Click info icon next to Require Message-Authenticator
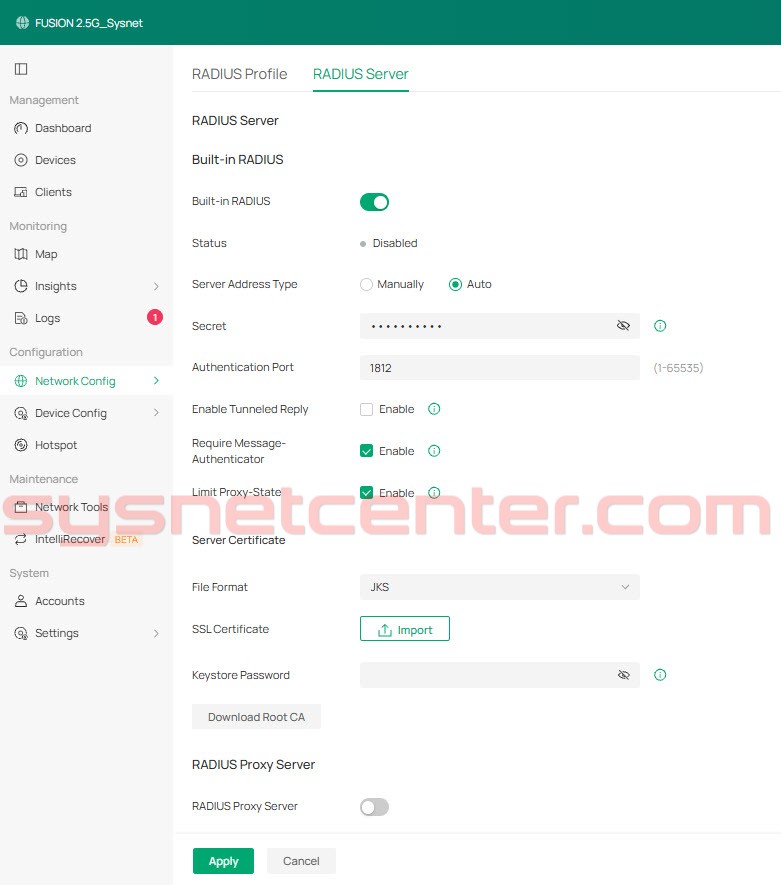This screenshot has height=885, width=781. (x=434, y=450)
